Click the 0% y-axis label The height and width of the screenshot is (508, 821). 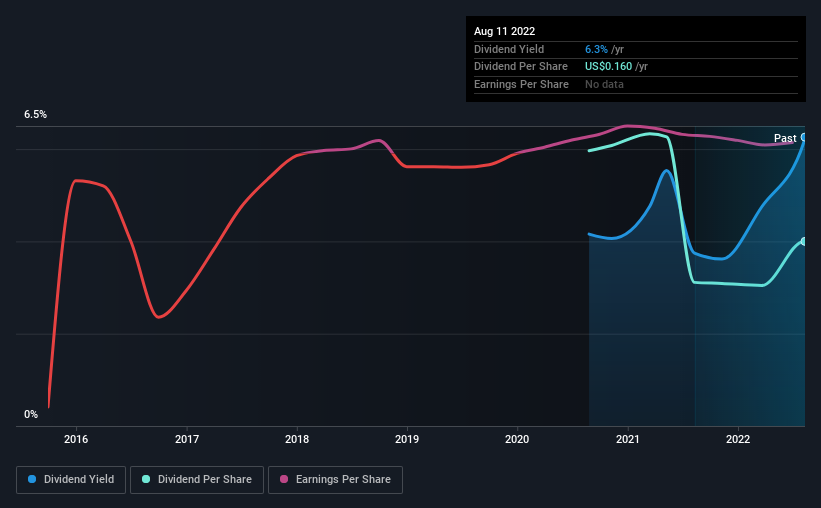pos(31,414)
